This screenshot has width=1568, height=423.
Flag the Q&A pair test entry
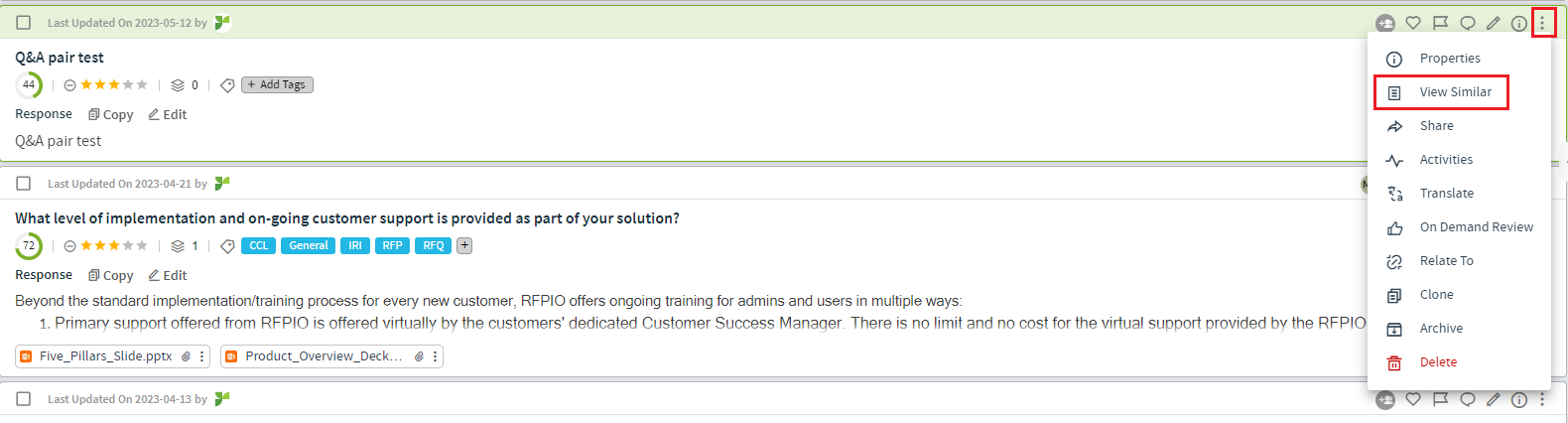coord(1440,23)
